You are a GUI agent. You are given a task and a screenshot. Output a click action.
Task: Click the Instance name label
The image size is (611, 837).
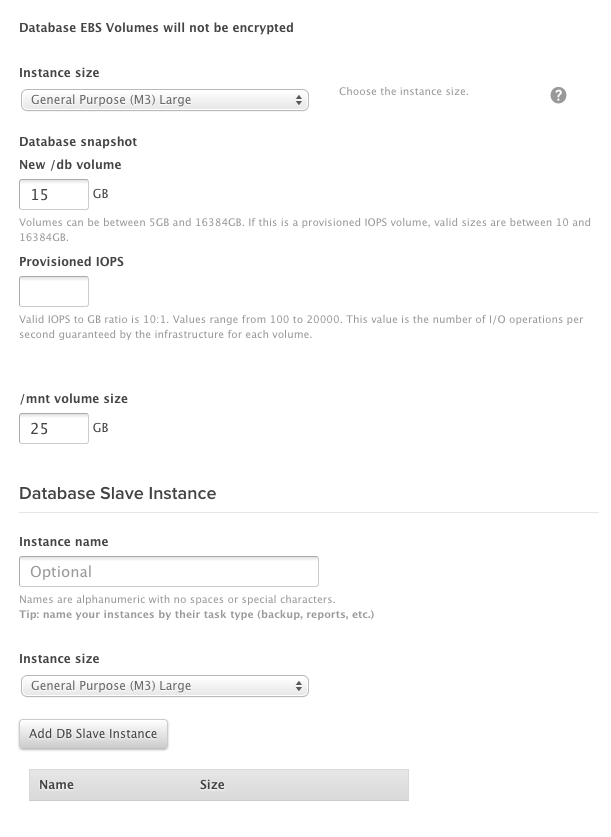64,541
